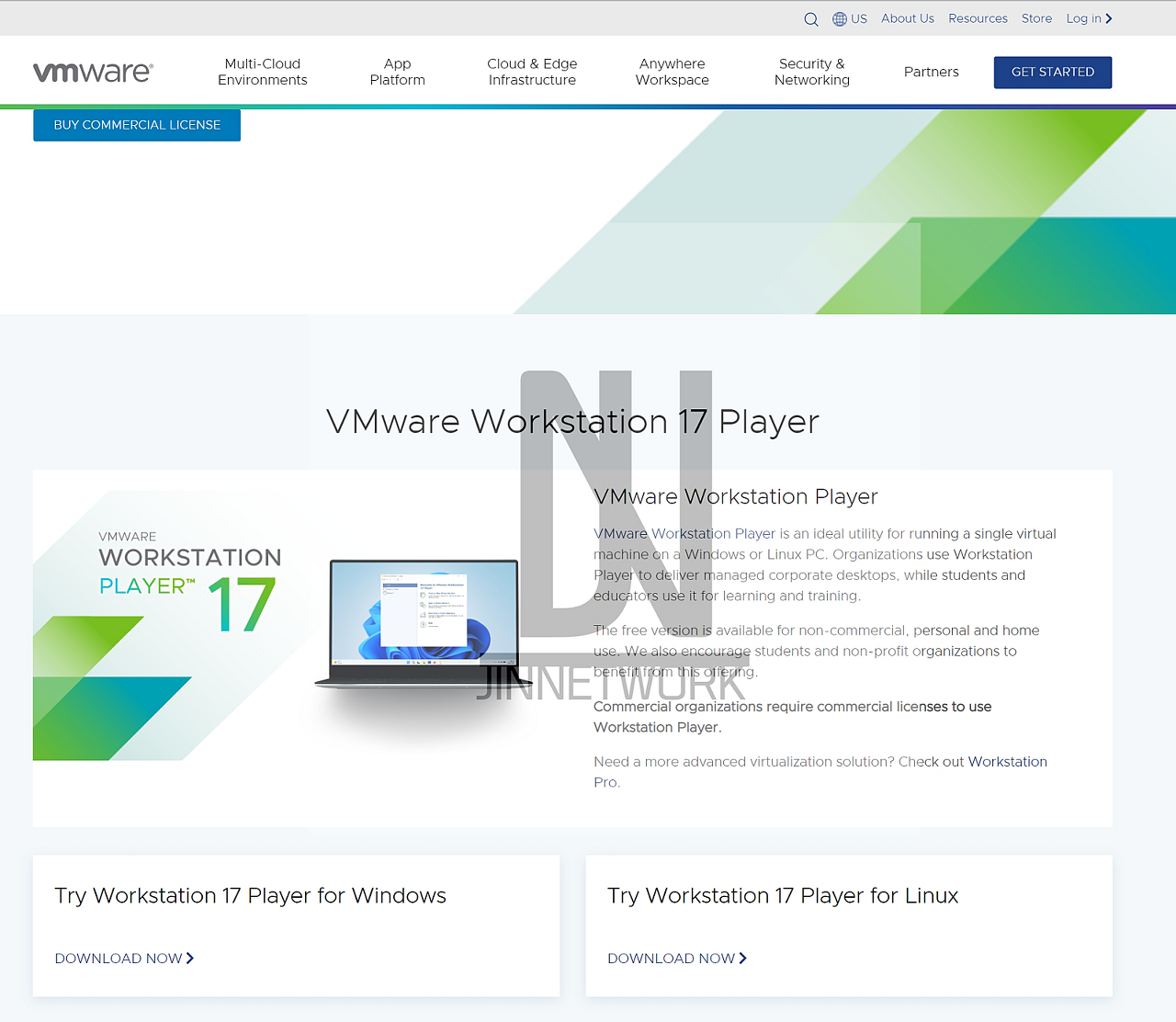
Task: Open the search magnifier icon
Action: (811, 19)
